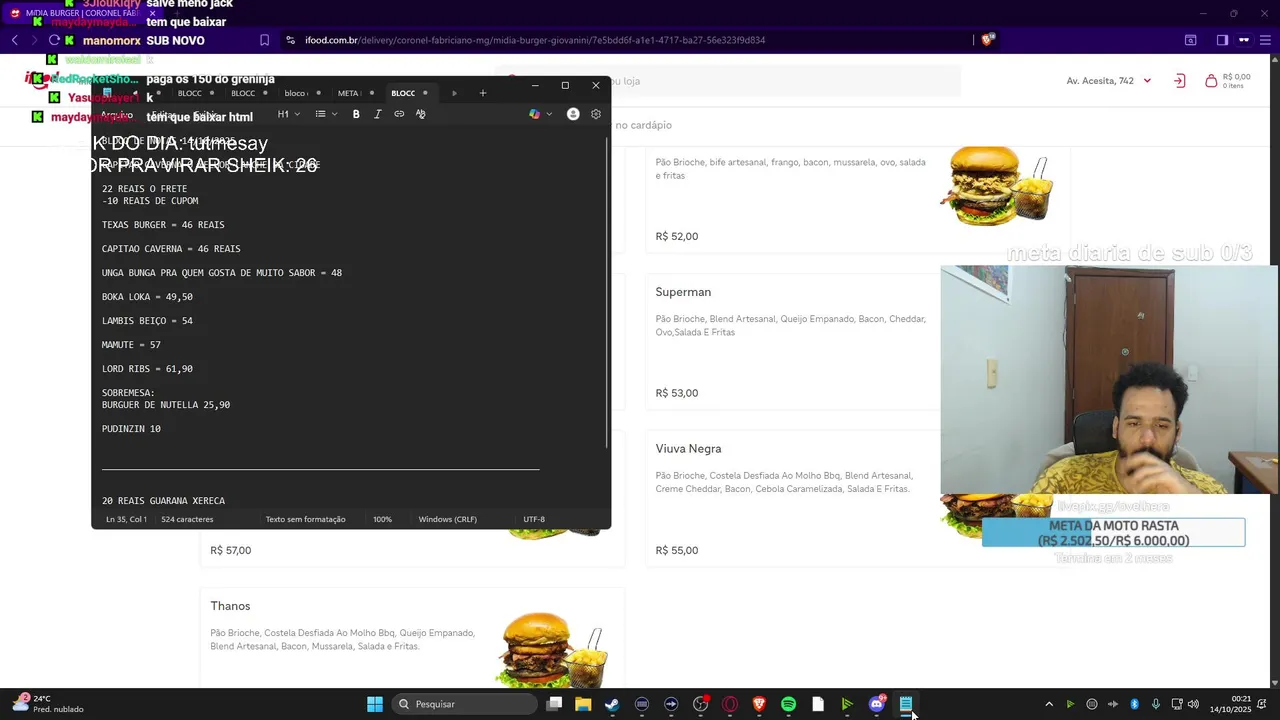Open the Windows Start menu
This screenshot has height=720, width=1280.
(x=374, y=704)
